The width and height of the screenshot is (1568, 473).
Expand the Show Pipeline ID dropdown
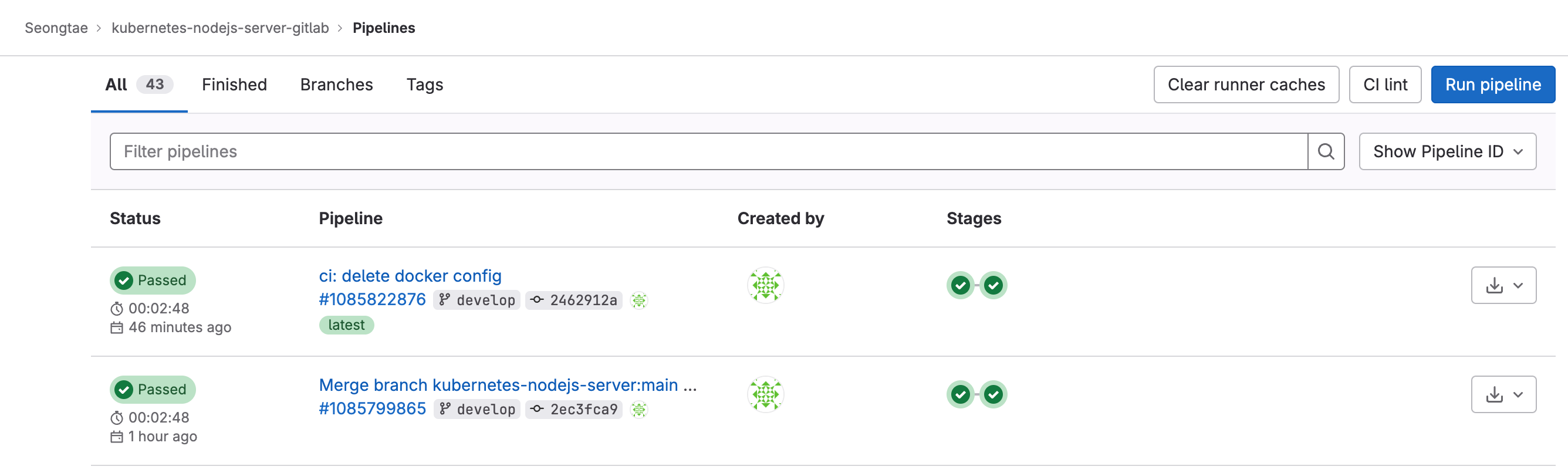1447,151
